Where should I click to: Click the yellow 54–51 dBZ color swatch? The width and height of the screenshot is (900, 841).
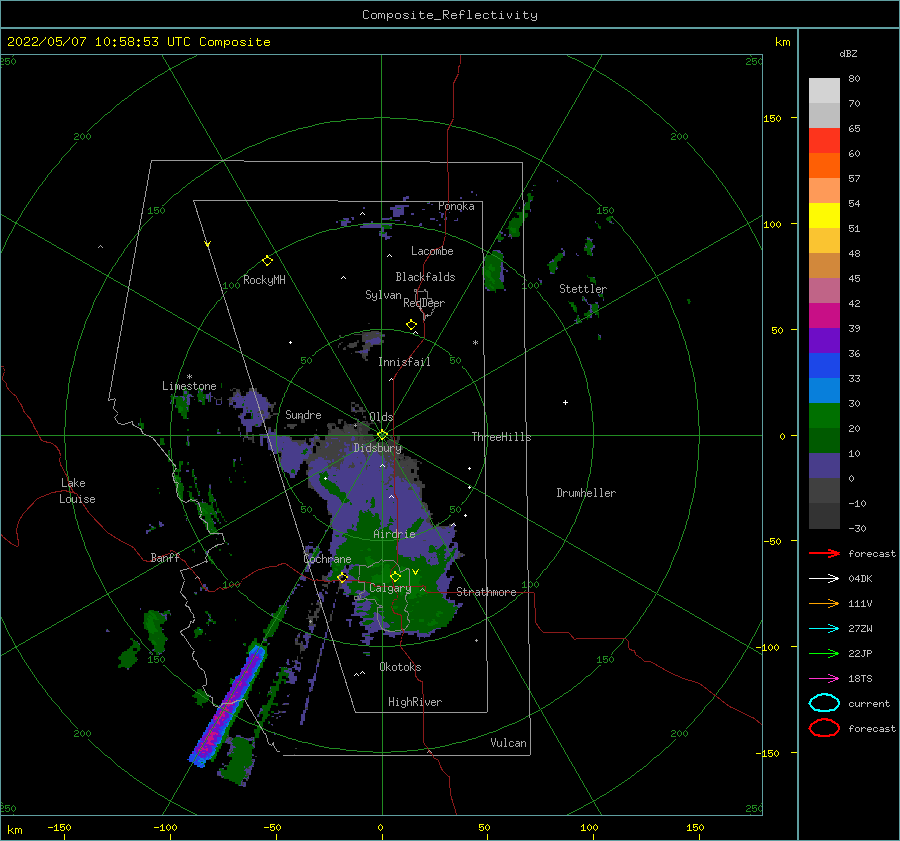[x=824, y=216]
